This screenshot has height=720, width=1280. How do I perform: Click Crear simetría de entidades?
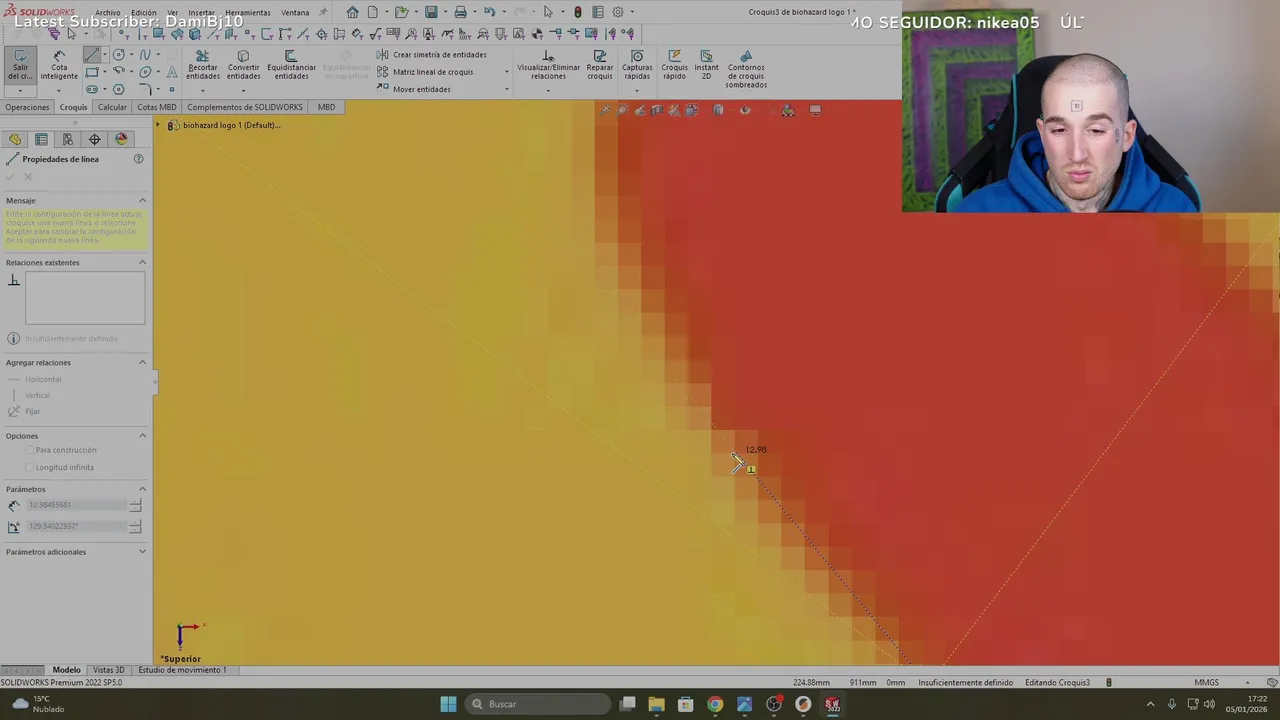[432, 55]
